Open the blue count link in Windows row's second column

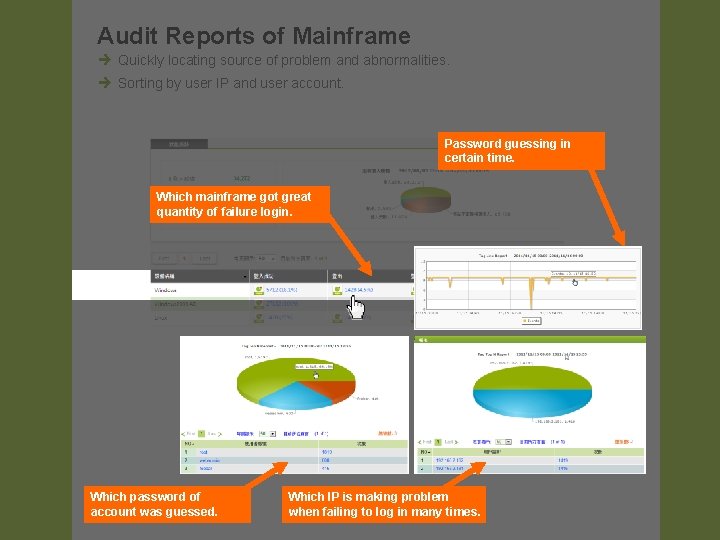pos(281,290)
